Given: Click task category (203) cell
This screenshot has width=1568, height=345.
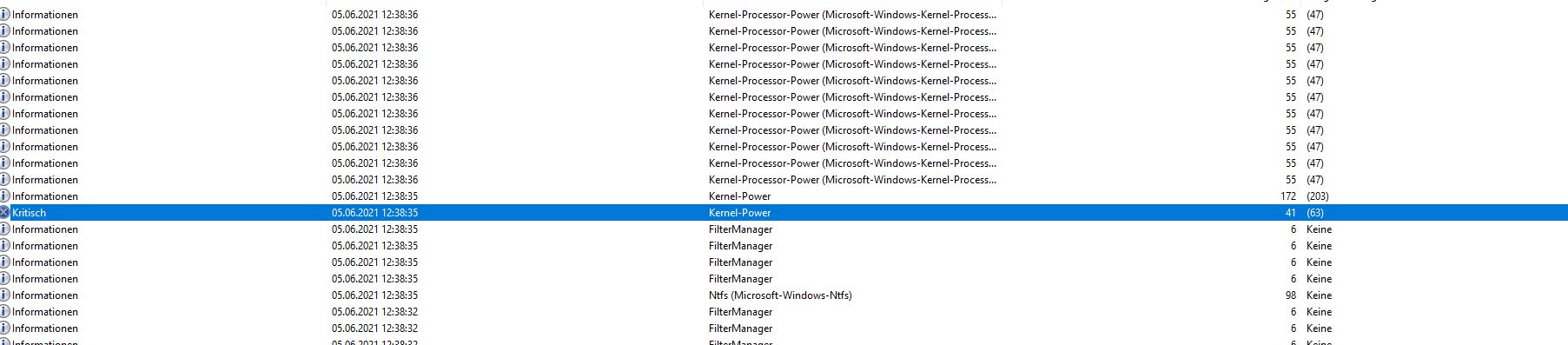Looking at the screenshot, I should click(1318, 196).
